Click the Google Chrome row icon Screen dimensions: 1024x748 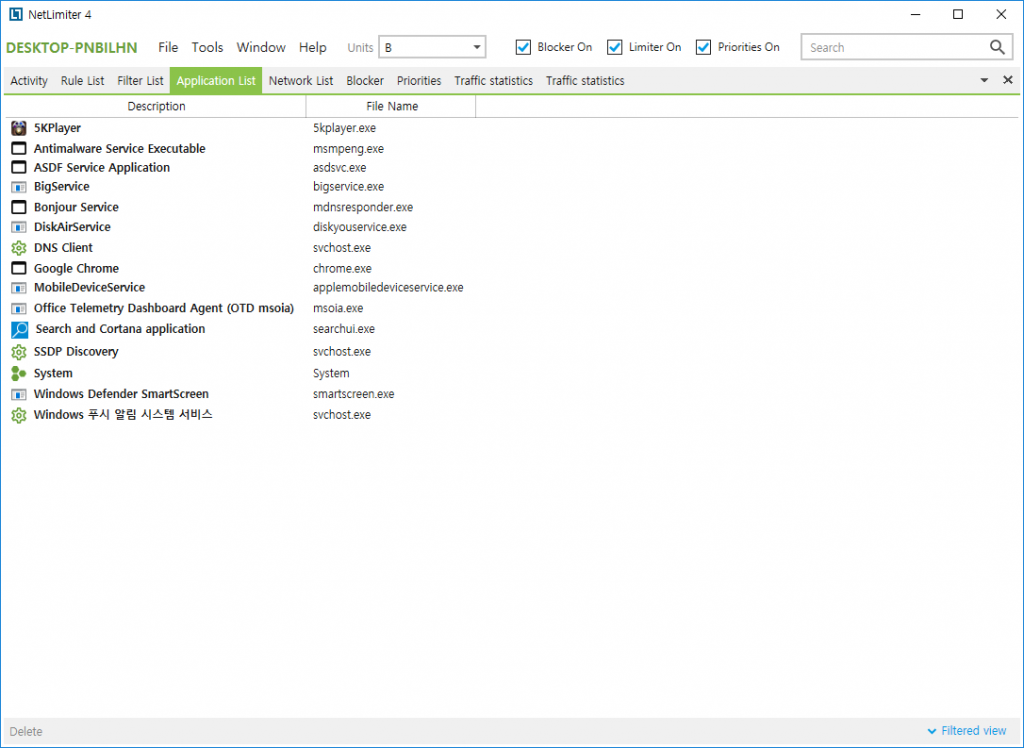(19, 268)
